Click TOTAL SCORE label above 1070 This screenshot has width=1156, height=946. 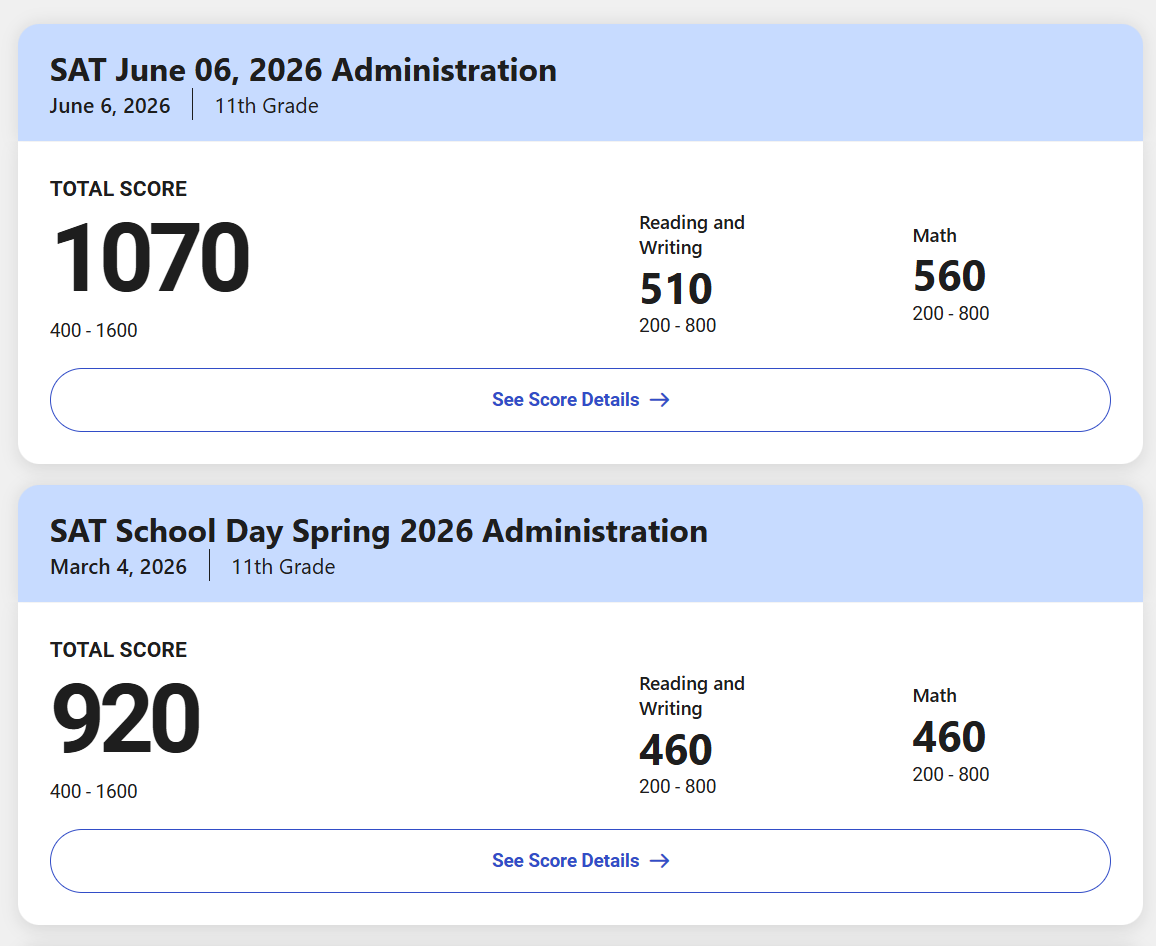coord(119,189)
